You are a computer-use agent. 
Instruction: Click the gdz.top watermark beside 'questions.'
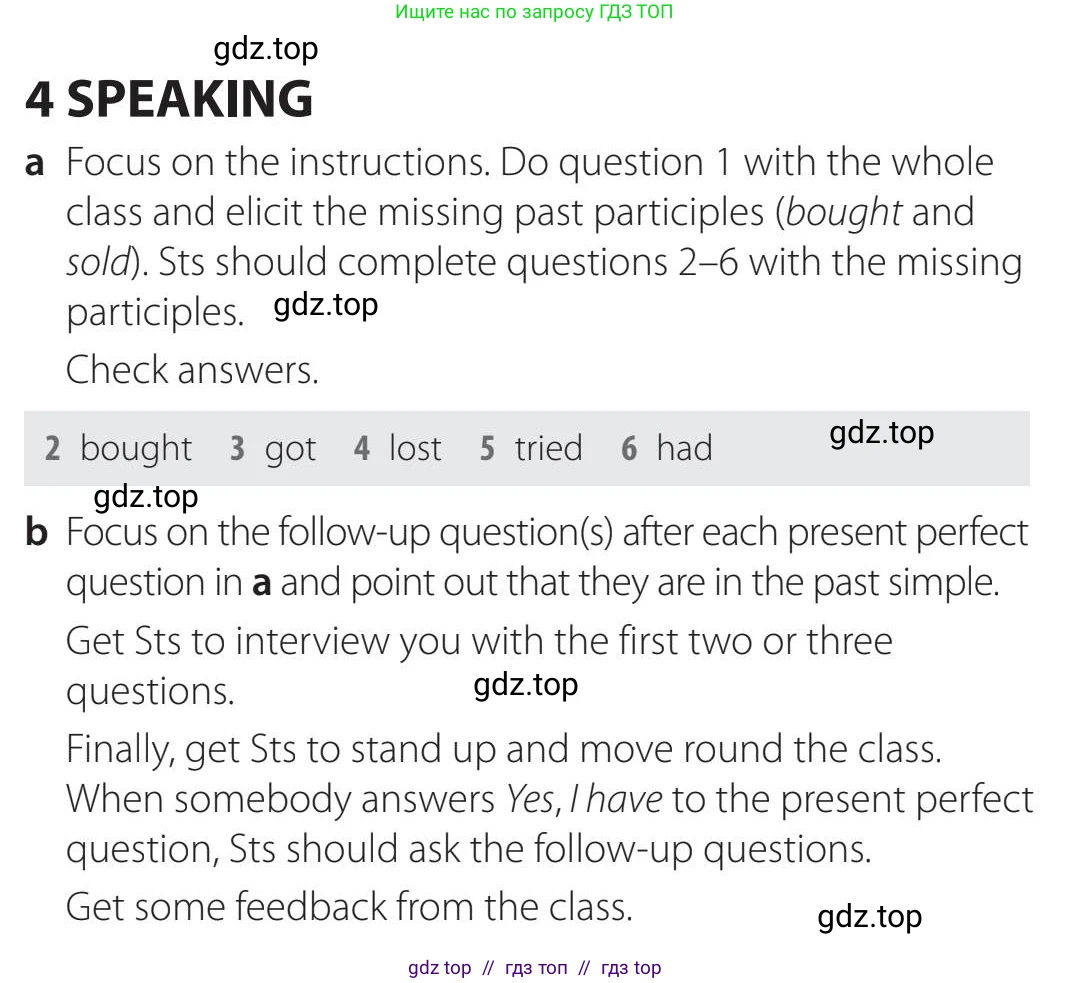tap(526, 685)
